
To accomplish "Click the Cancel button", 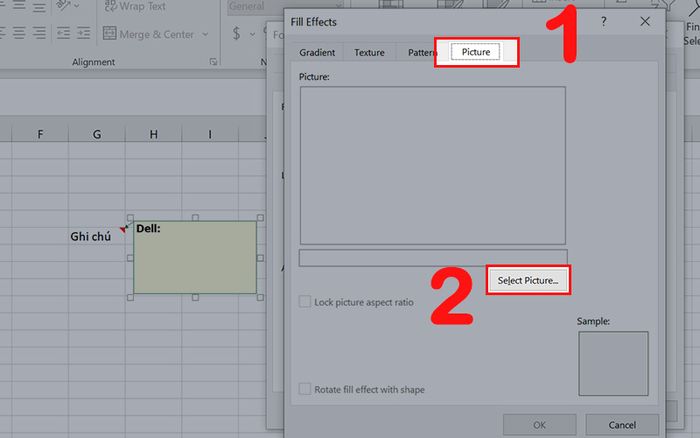I will point(622,425).
